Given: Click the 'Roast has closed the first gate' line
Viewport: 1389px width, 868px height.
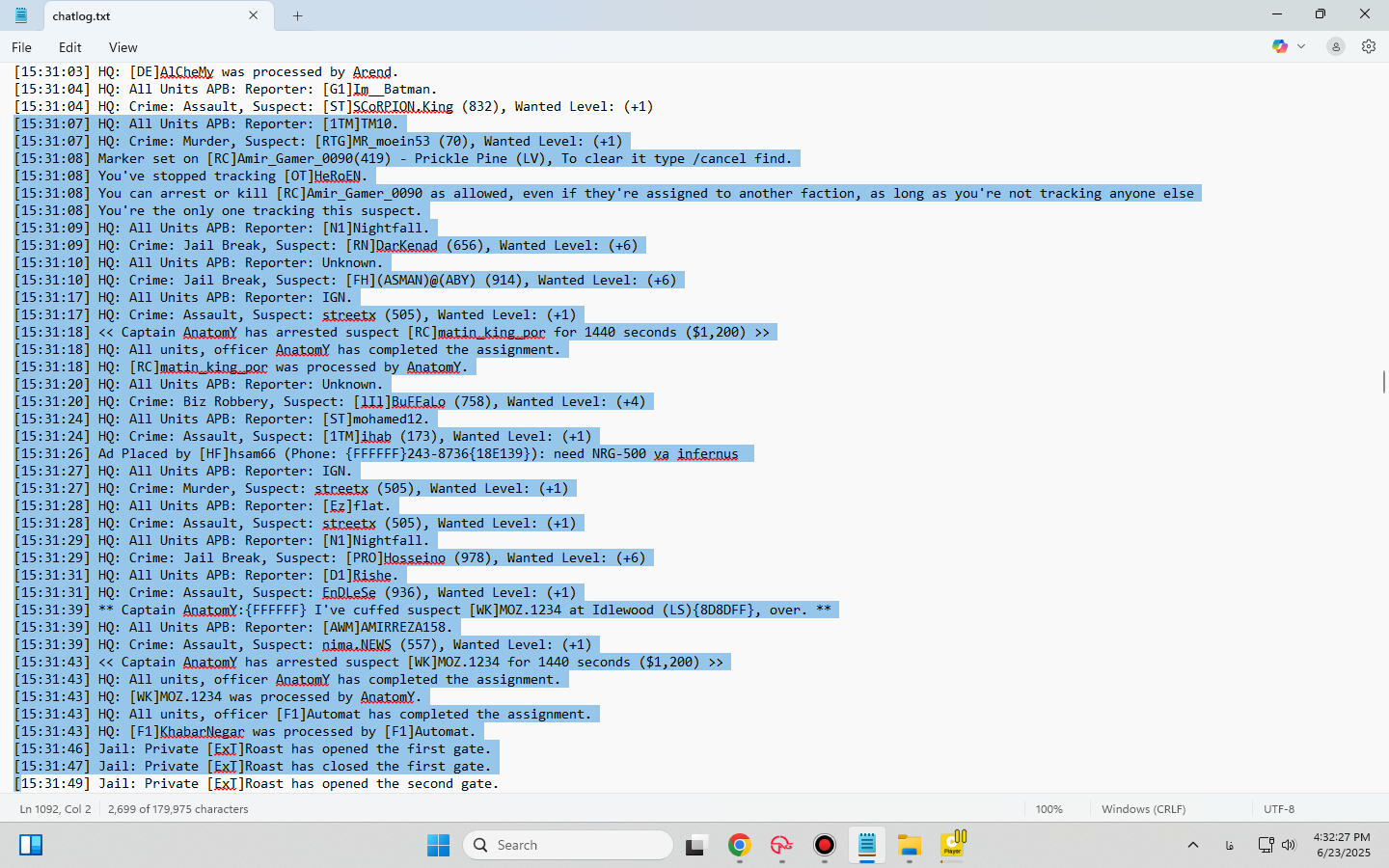Looking at the screenshot, I should [253, 767].
